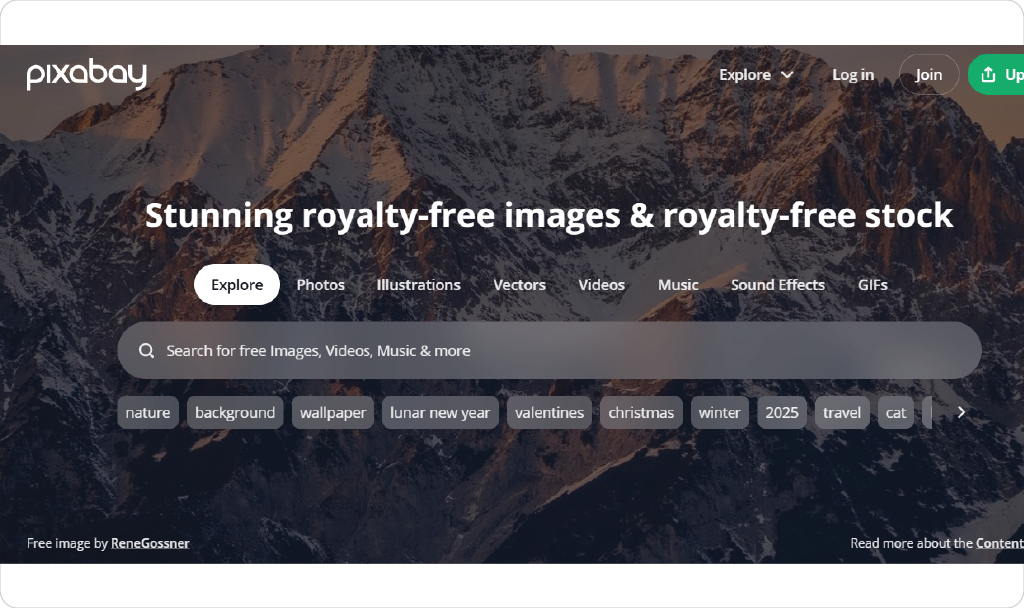
Task: Open ReneGossner author link
Action: [x=150, y=543]
